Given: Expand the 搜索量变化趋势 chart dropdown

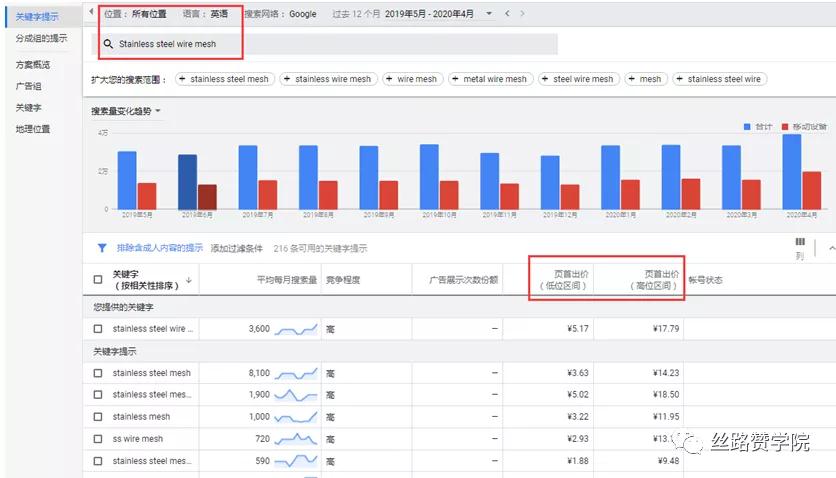Looking at the screenshot, I should 158,111.
